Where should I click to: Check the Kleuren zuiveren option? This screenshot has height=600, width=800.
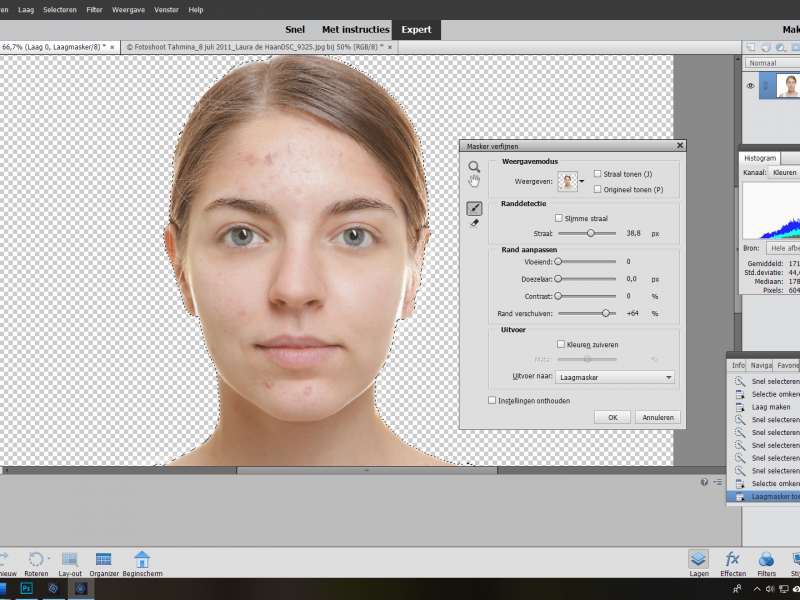[x=561, y=343]
